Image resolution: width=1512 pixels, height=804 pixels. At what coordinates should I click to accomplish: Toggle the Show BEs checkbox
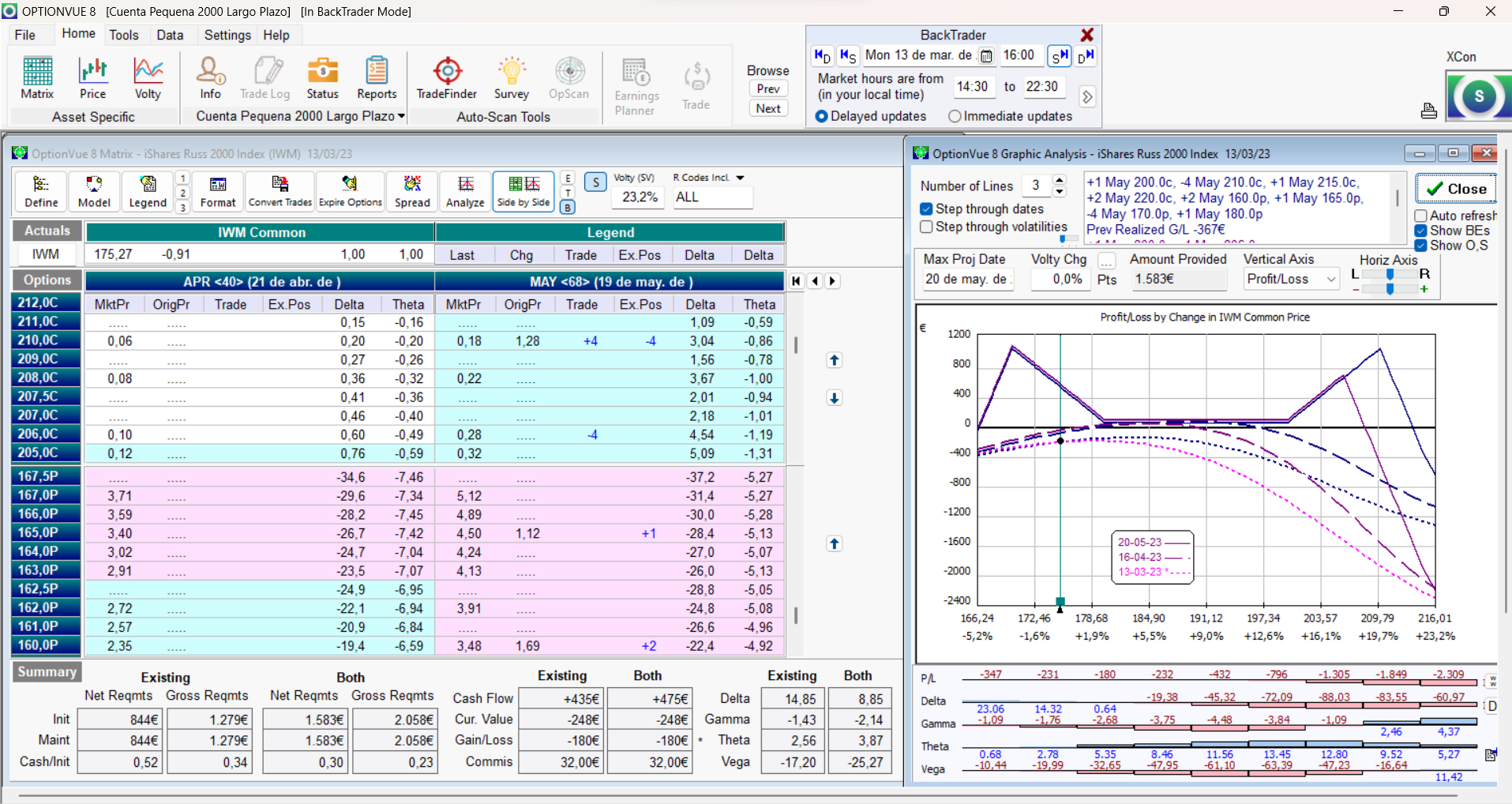click(x=1421, y=231)
